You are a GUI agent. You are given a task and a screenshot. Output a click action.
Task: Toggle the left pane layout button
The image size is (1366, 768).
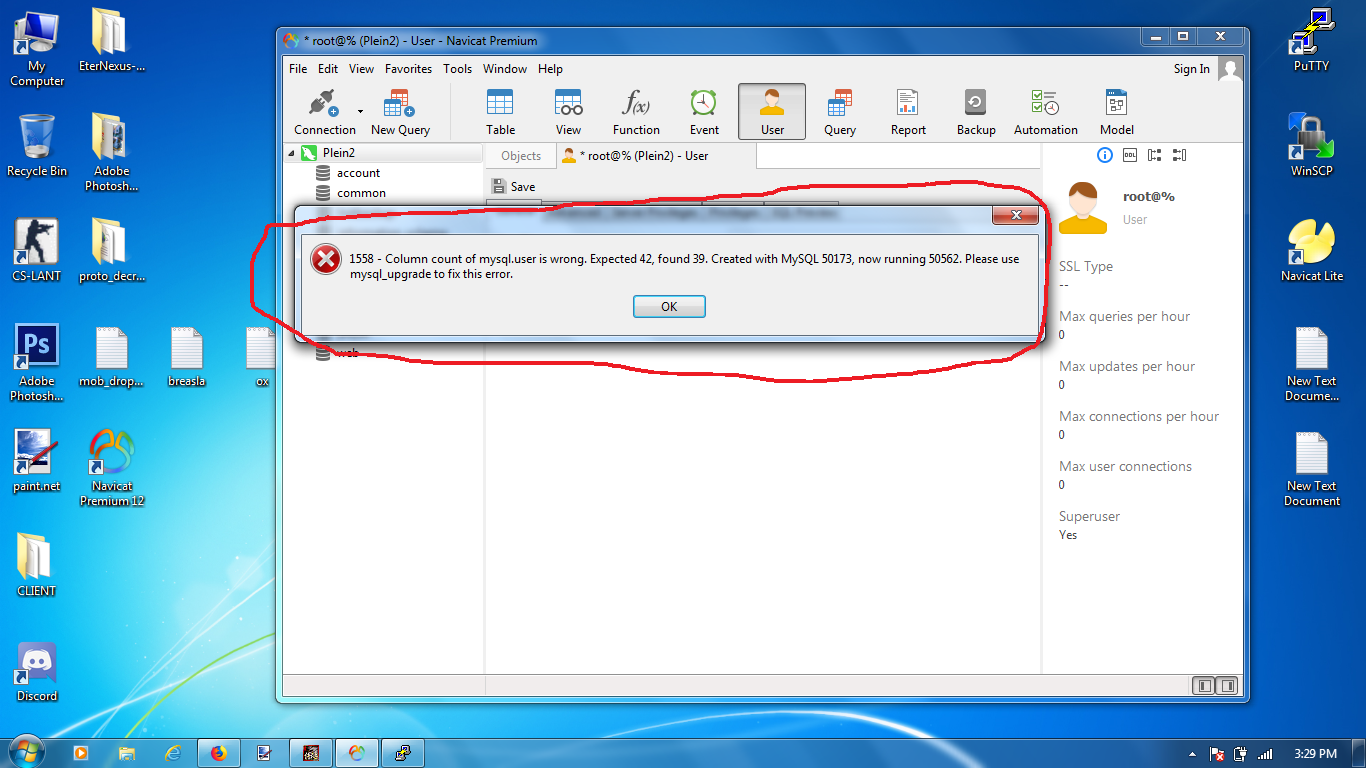click(x=1204, y=686)
